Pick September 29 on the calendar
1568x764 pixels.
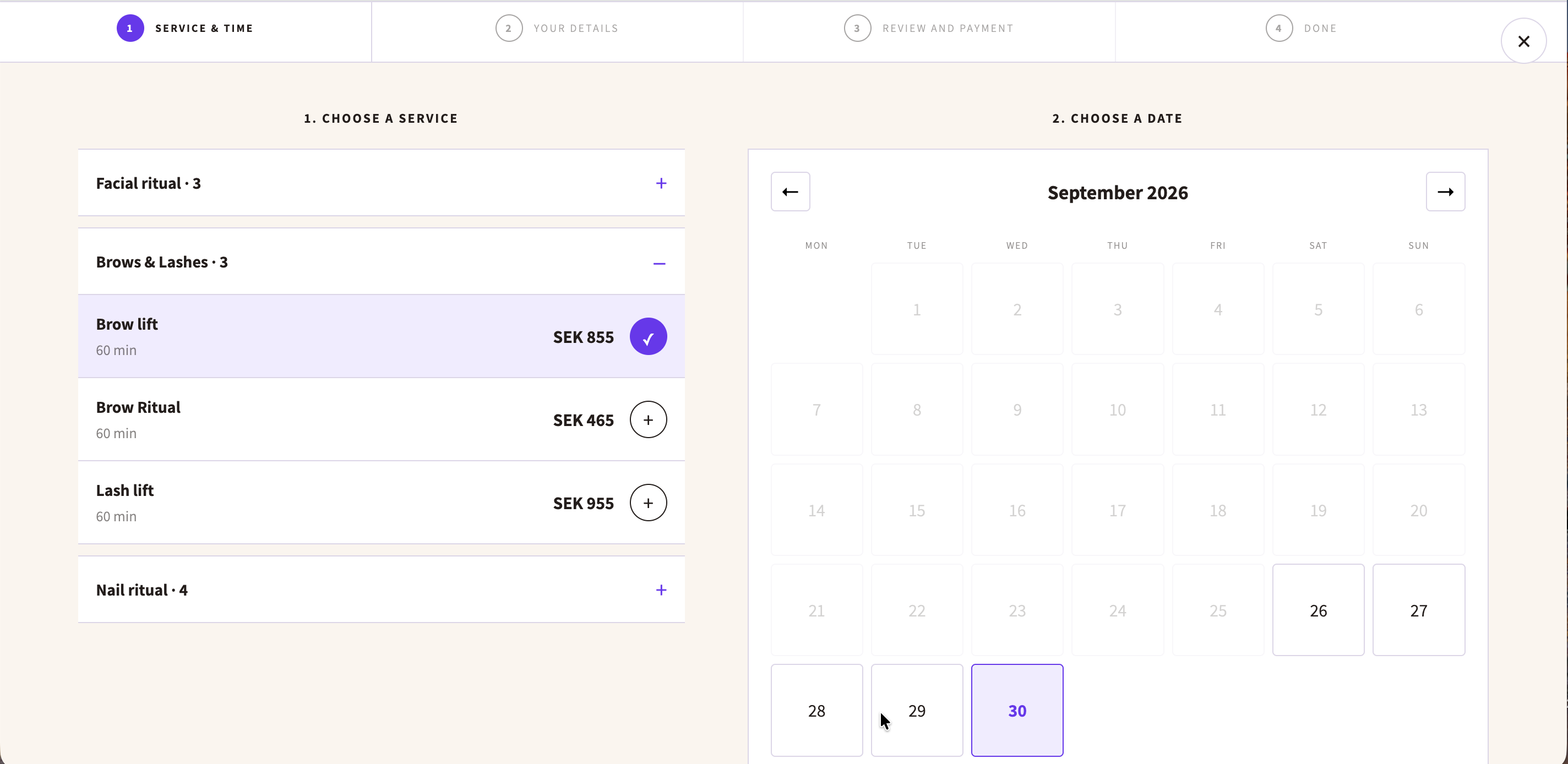tap(917, 711)
